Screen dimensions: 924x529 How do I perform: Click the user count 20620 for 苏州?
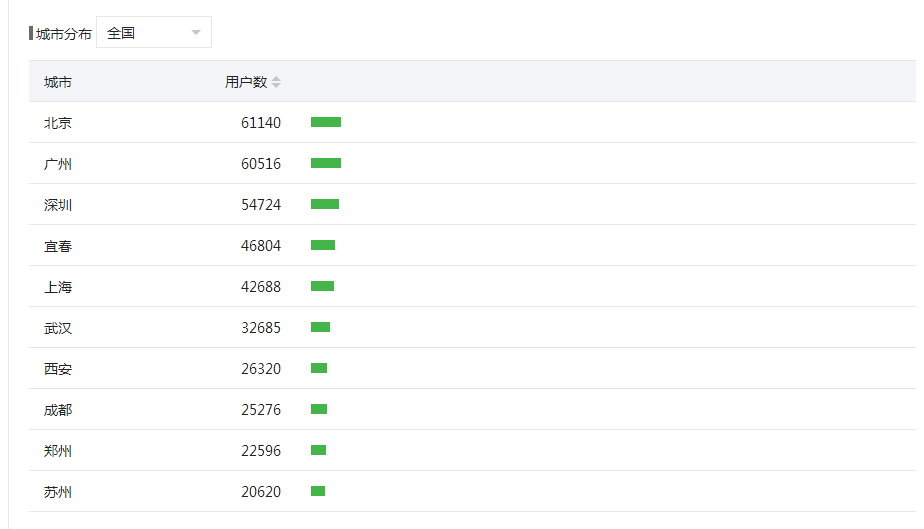pos(261,492)
